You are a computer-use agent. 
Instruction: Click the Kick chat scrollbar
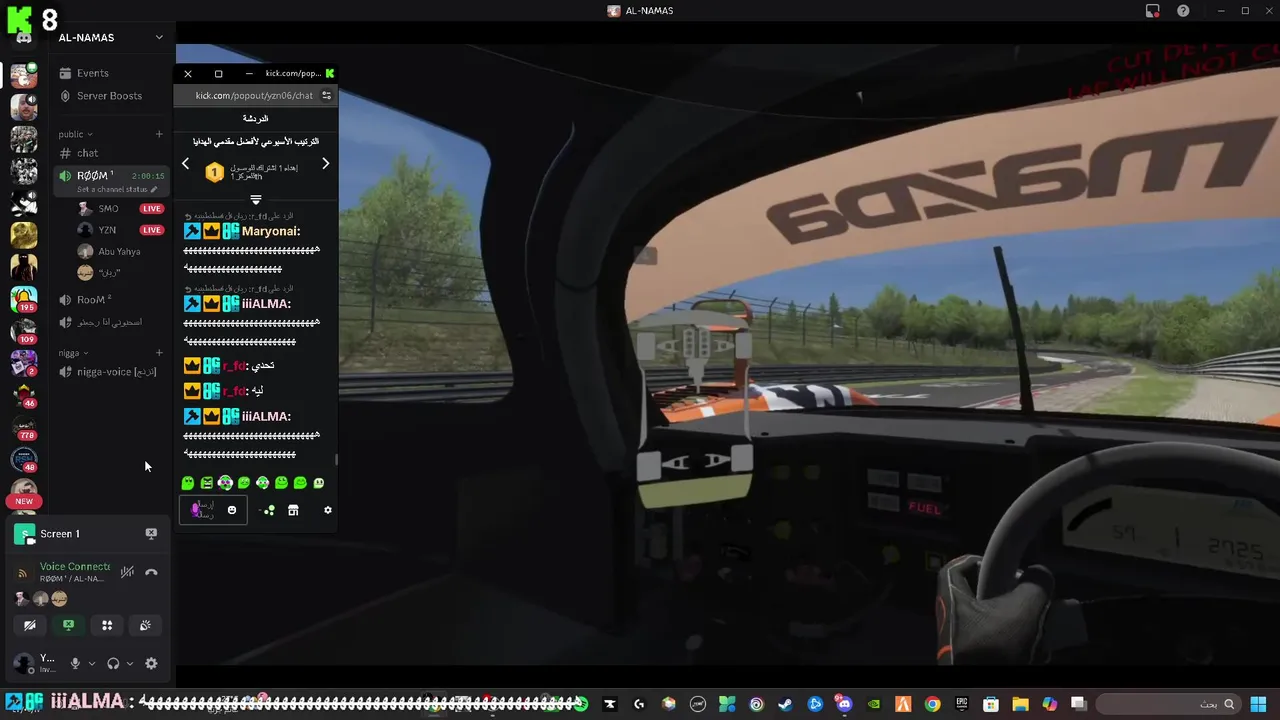pos(336,460)
